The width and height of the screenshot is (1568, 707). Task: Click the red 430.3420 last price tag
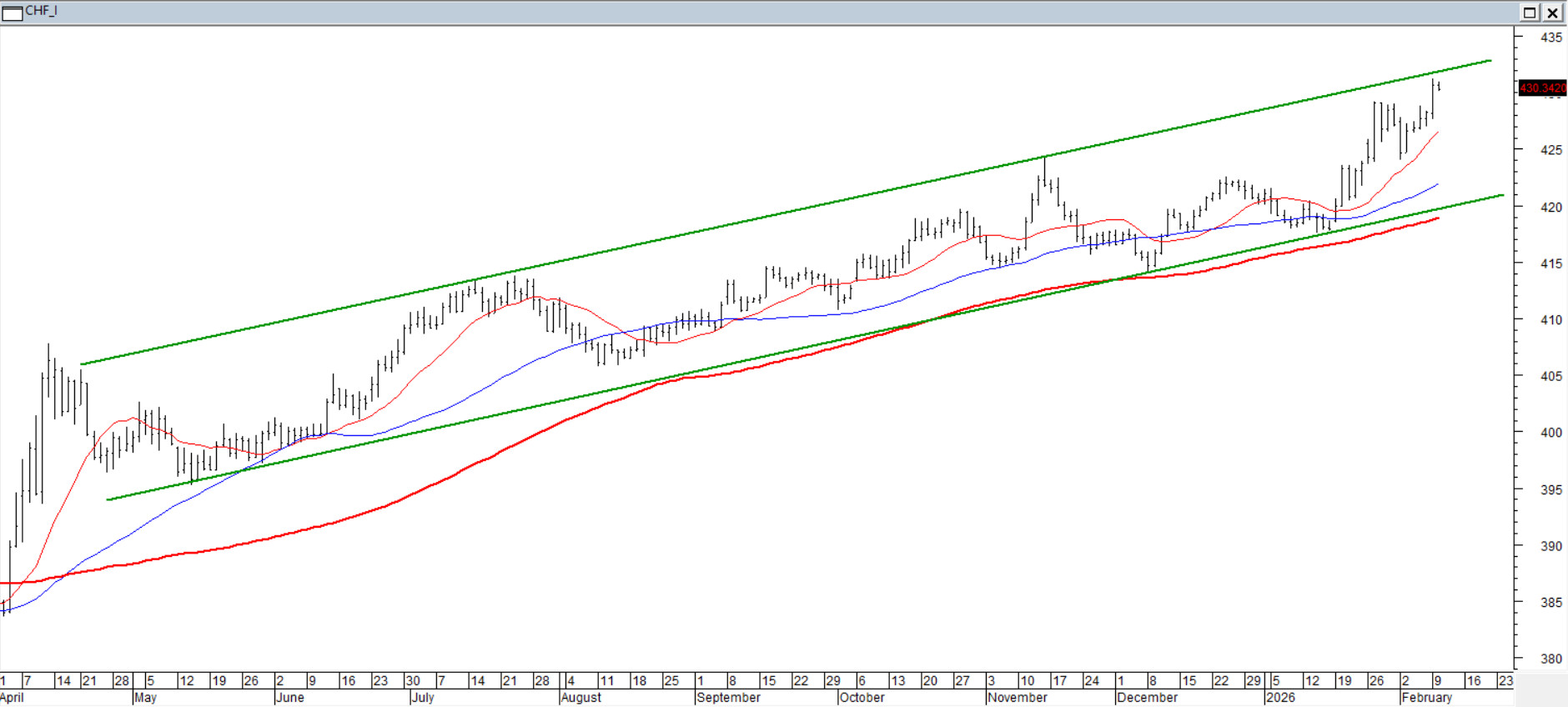1542,88
